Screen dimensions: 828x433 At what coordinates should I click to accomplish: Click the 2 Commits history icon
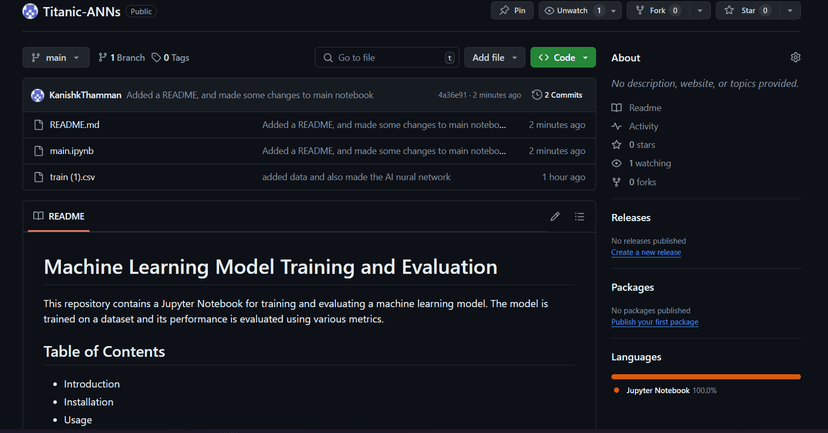coord(537,95)
